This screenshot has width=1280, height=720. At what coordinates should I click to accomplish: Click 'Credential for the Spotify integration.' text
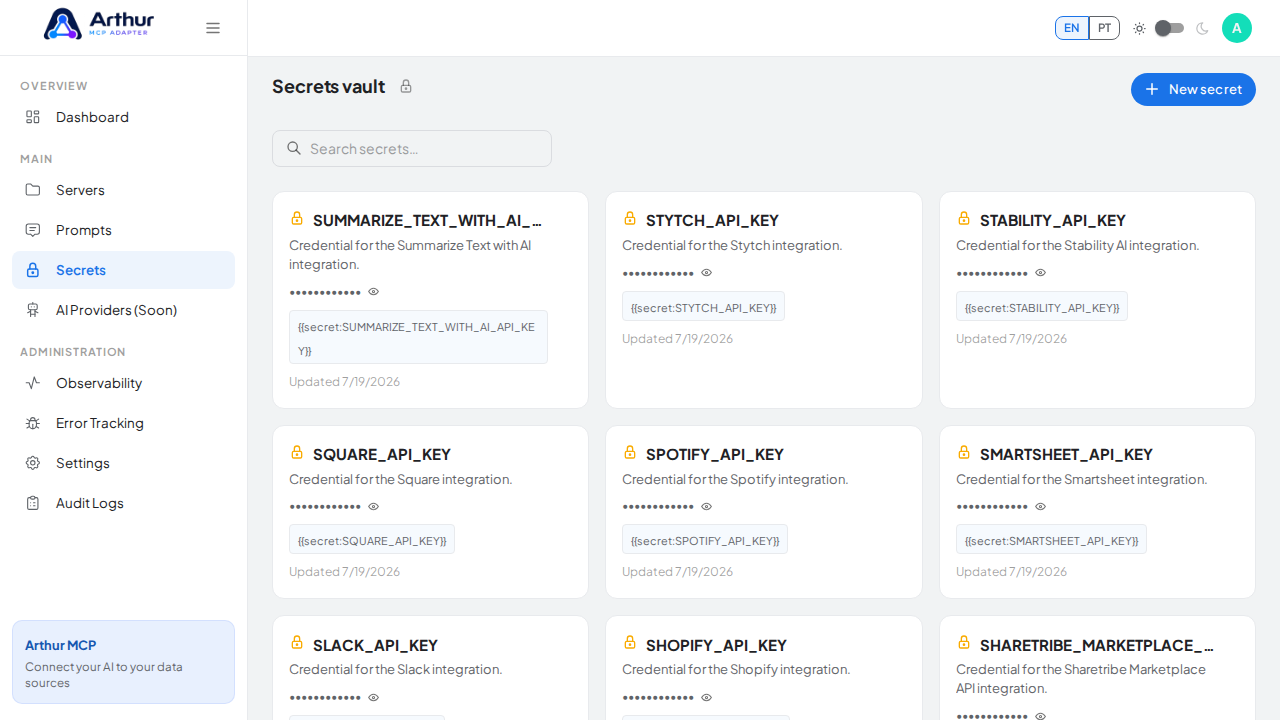point(735,479)
